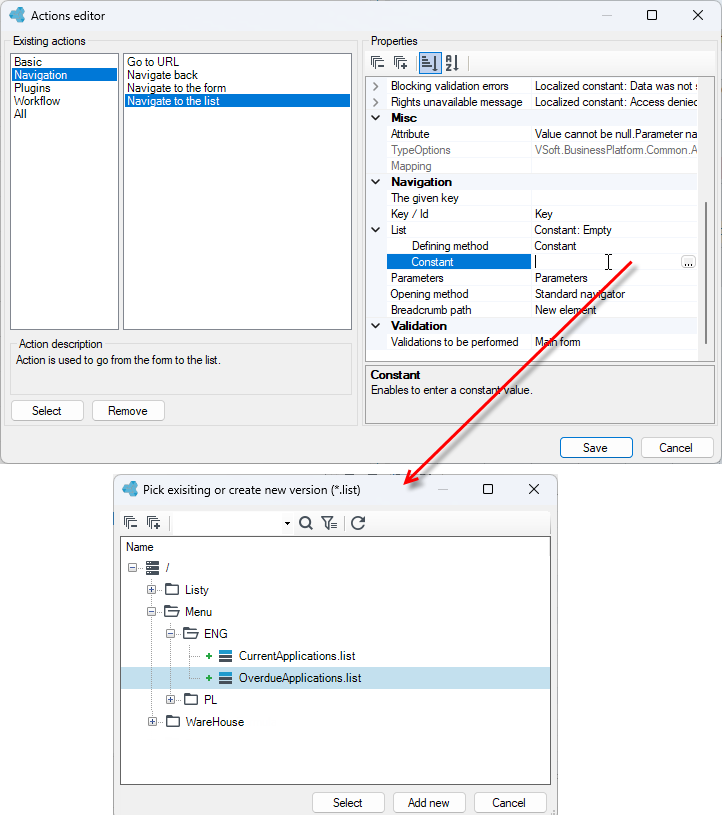
Task: Click Cancel in the list picker dialog
Action: (x=509, y=803)
